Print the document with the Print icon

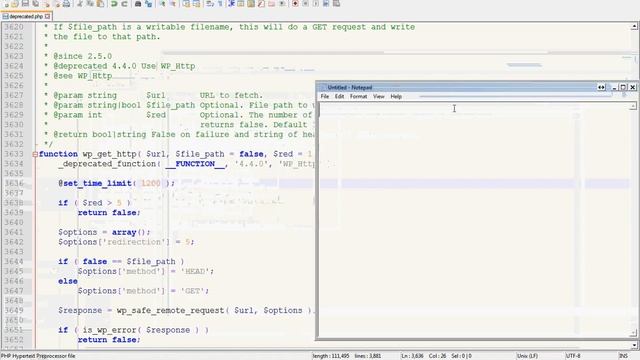(x=66, y=4)
